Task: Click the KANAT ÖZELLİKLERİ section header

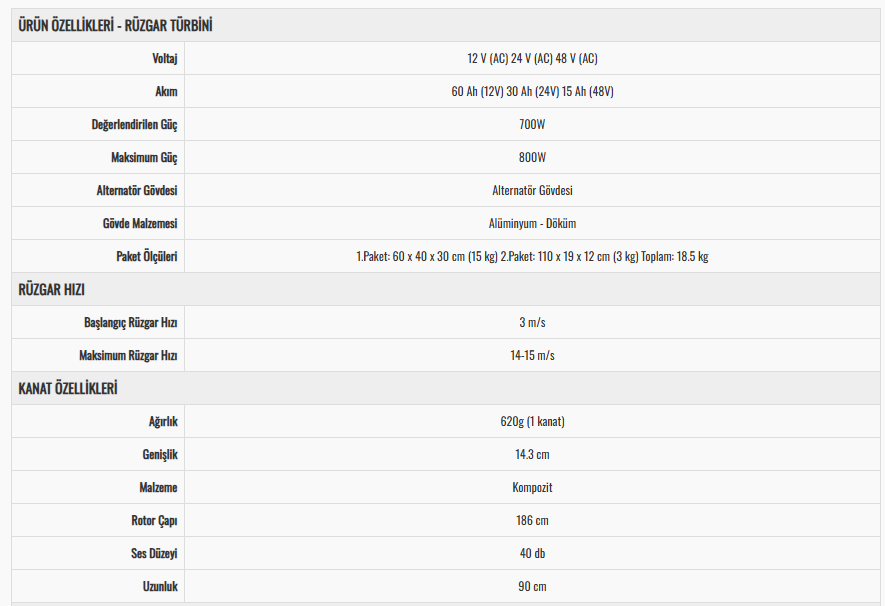Action: coord(68,389)
